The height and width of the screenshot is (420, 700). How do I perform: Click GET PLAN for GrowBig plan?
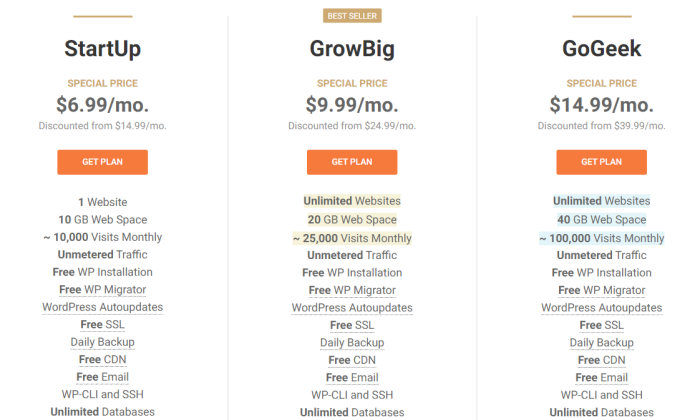352,162
